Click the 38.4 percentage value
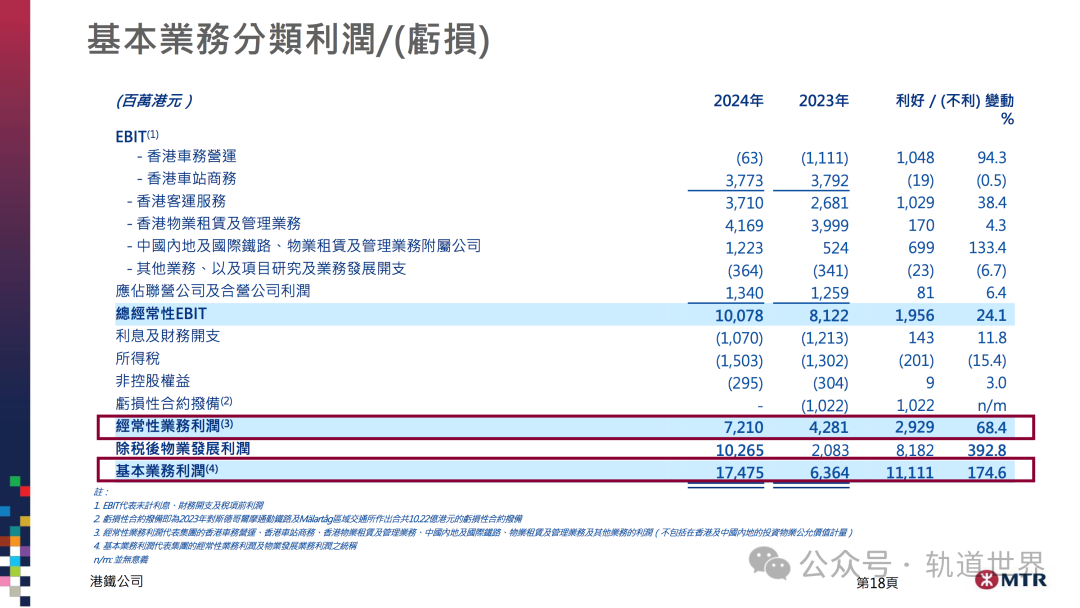Image resolution: width=1080 pixels, height=608 pixels. coord(992,204)
